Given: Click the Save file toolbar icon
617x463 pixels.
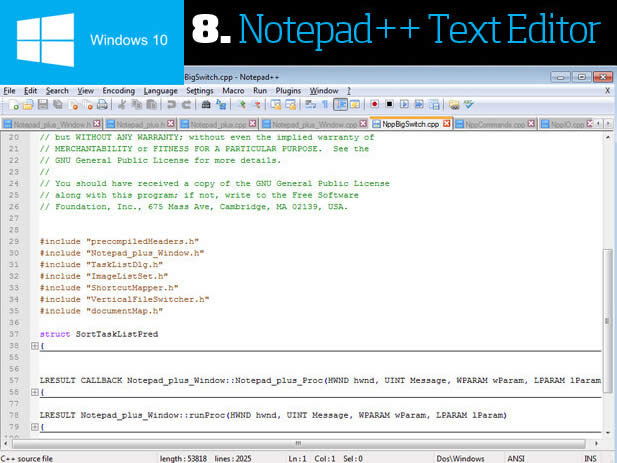Looking at the screenshot, I should (x=42, y=104).
